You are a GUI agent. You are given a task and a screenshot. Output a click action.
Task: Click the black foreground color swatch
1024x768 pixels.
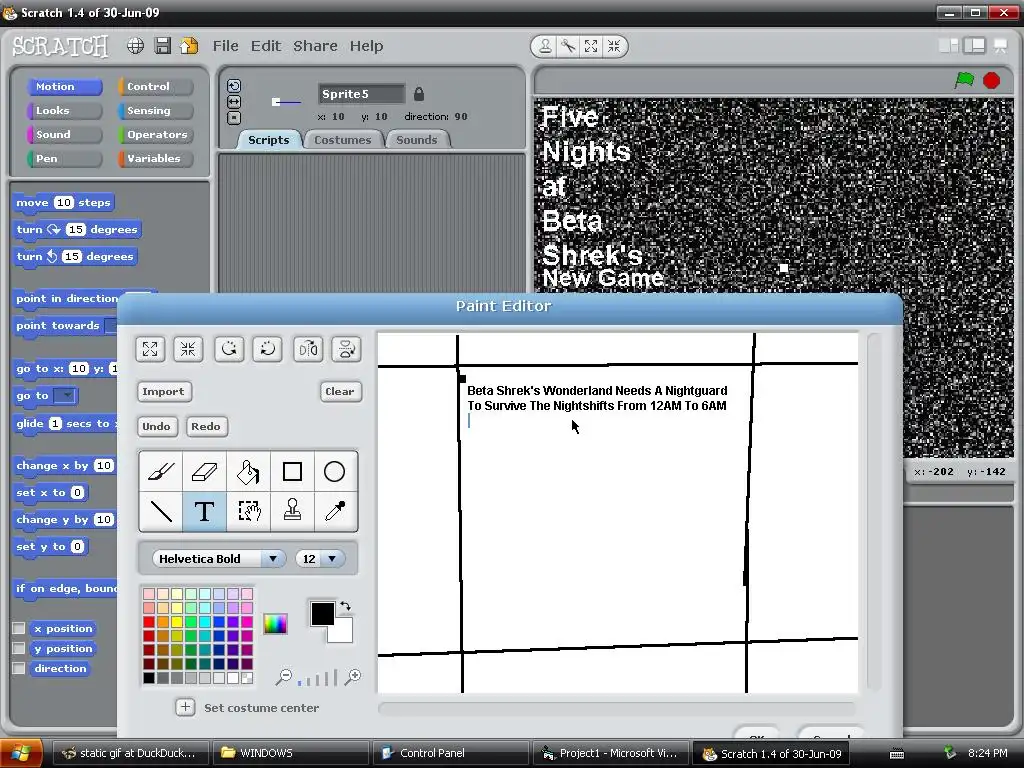321,613
